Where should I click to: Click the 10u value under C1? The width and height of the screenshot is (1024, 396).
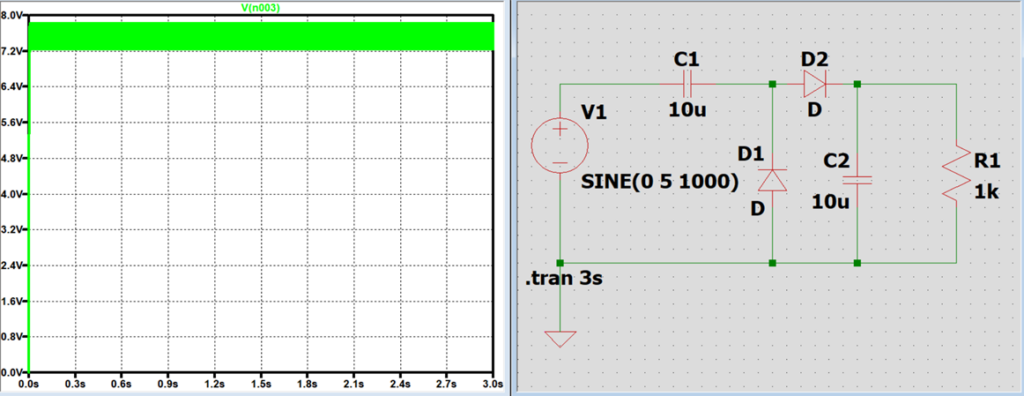point(687,110)
